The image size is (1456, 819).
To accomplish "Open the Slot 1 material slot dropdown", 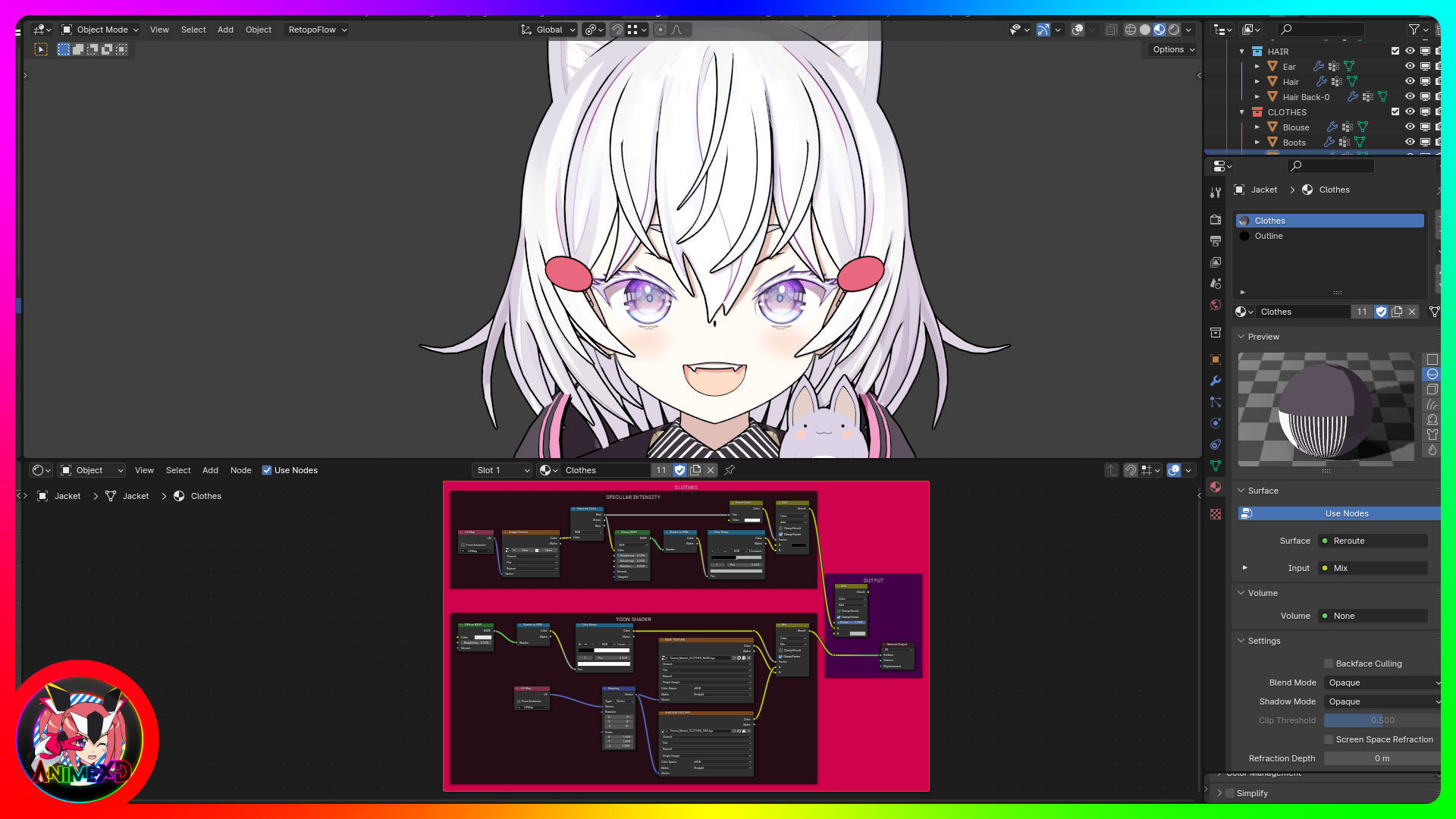I will (502, 470).
